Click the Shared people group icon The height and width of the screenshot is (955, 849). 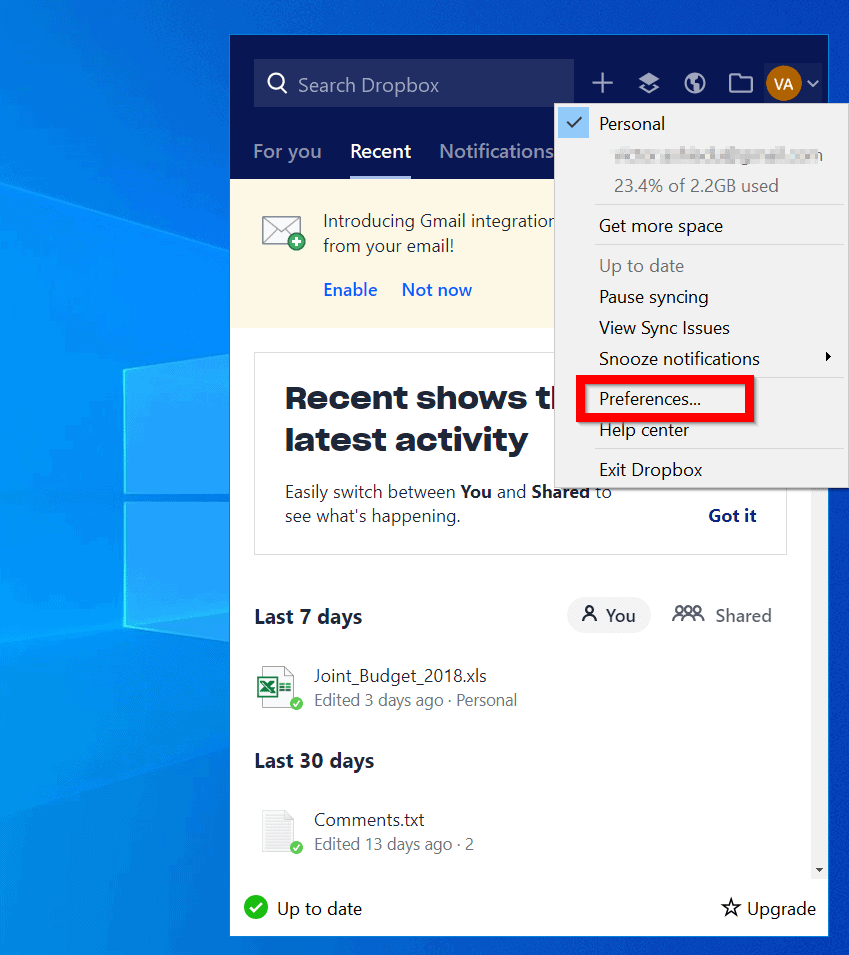[x=688, y=614]
